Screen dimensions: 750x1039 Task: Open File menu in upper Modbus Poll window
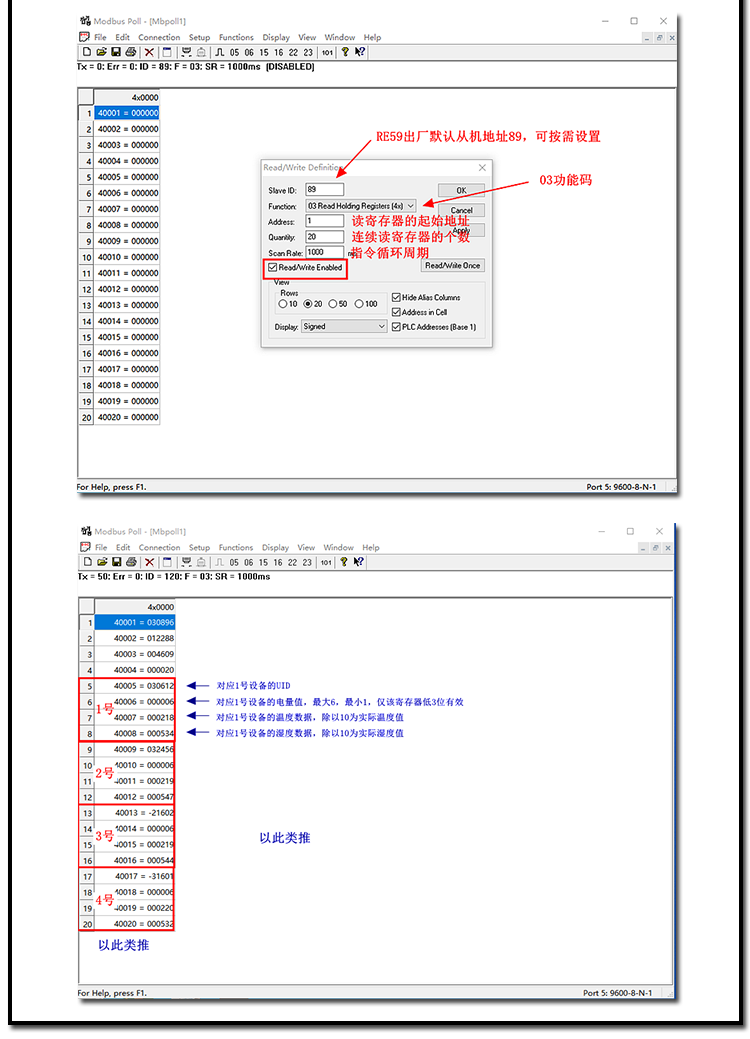click(x=100, y=37)
